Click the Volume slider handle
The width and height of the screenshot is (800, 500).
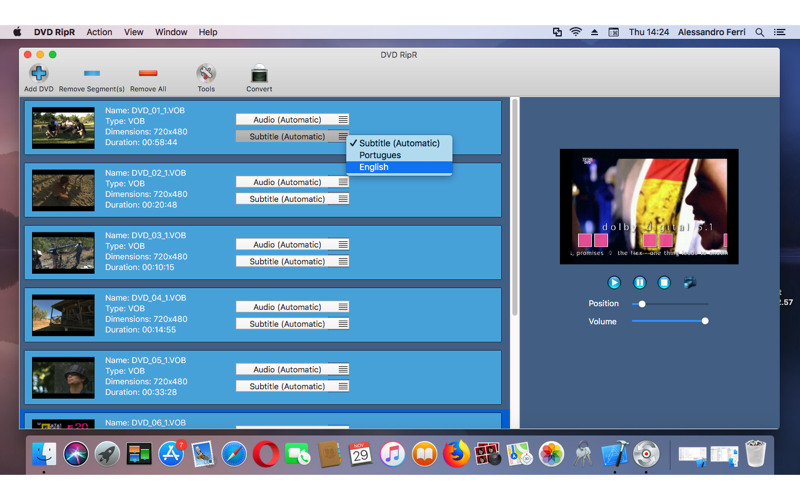pyautogui.click(x=705, y=321)
